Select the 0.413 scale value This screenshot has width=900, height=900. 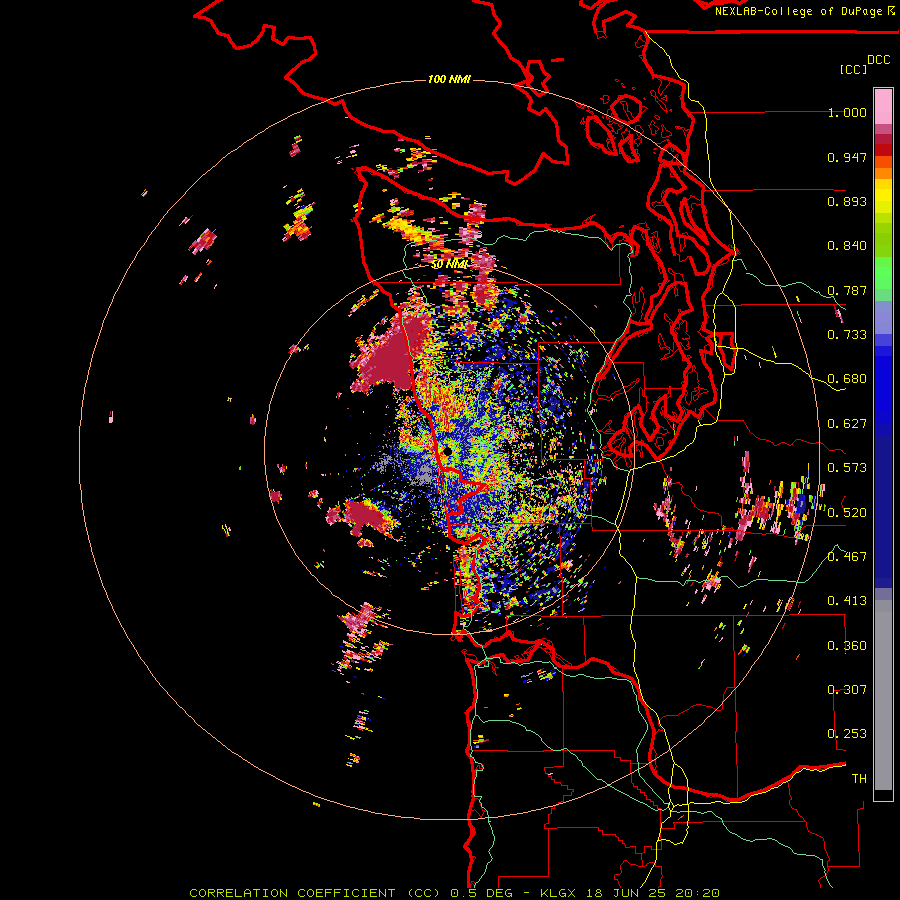[x=847, y=601]
